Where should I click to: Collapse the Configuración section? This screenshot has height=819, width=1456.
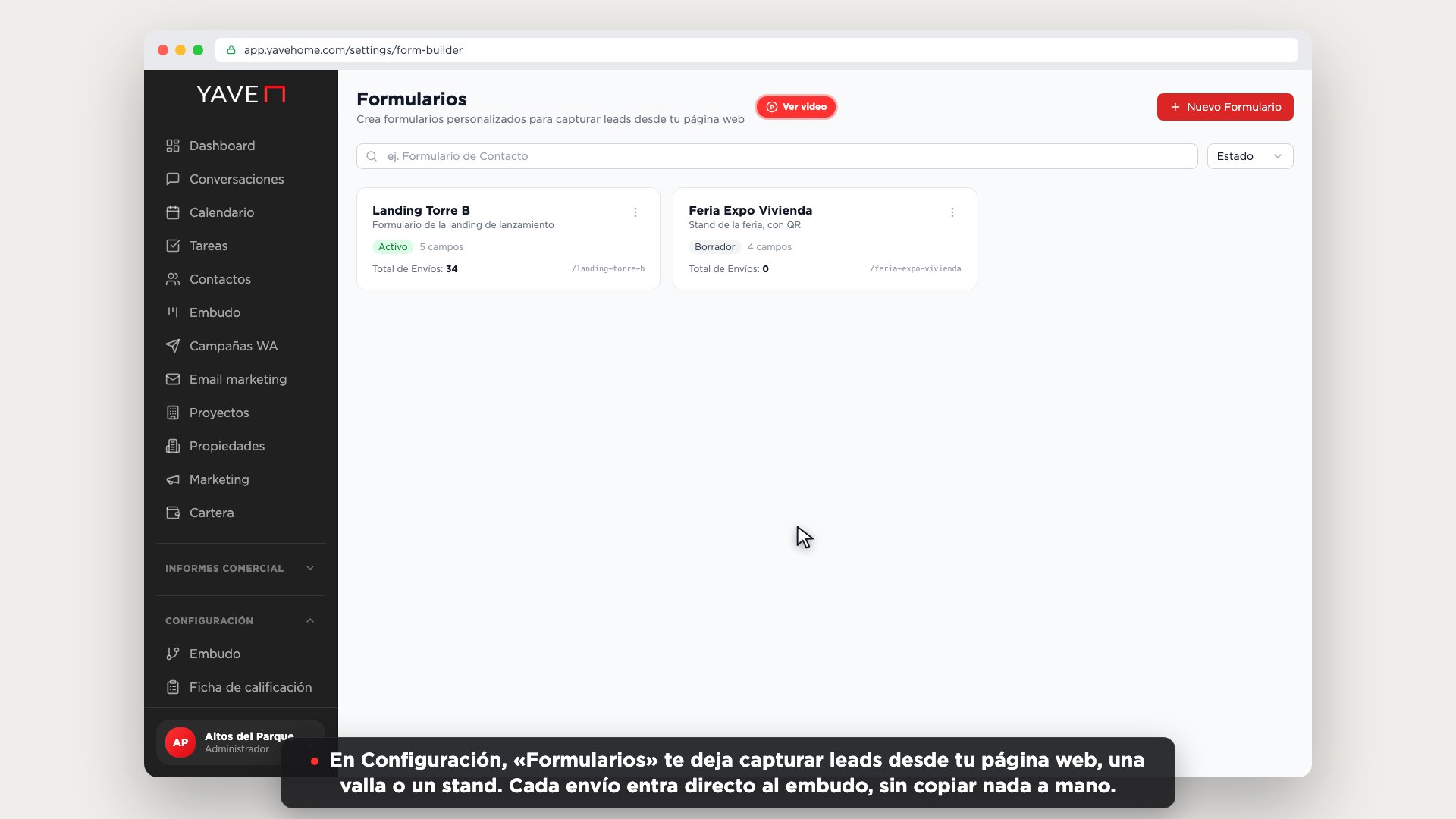coord(240,620)
